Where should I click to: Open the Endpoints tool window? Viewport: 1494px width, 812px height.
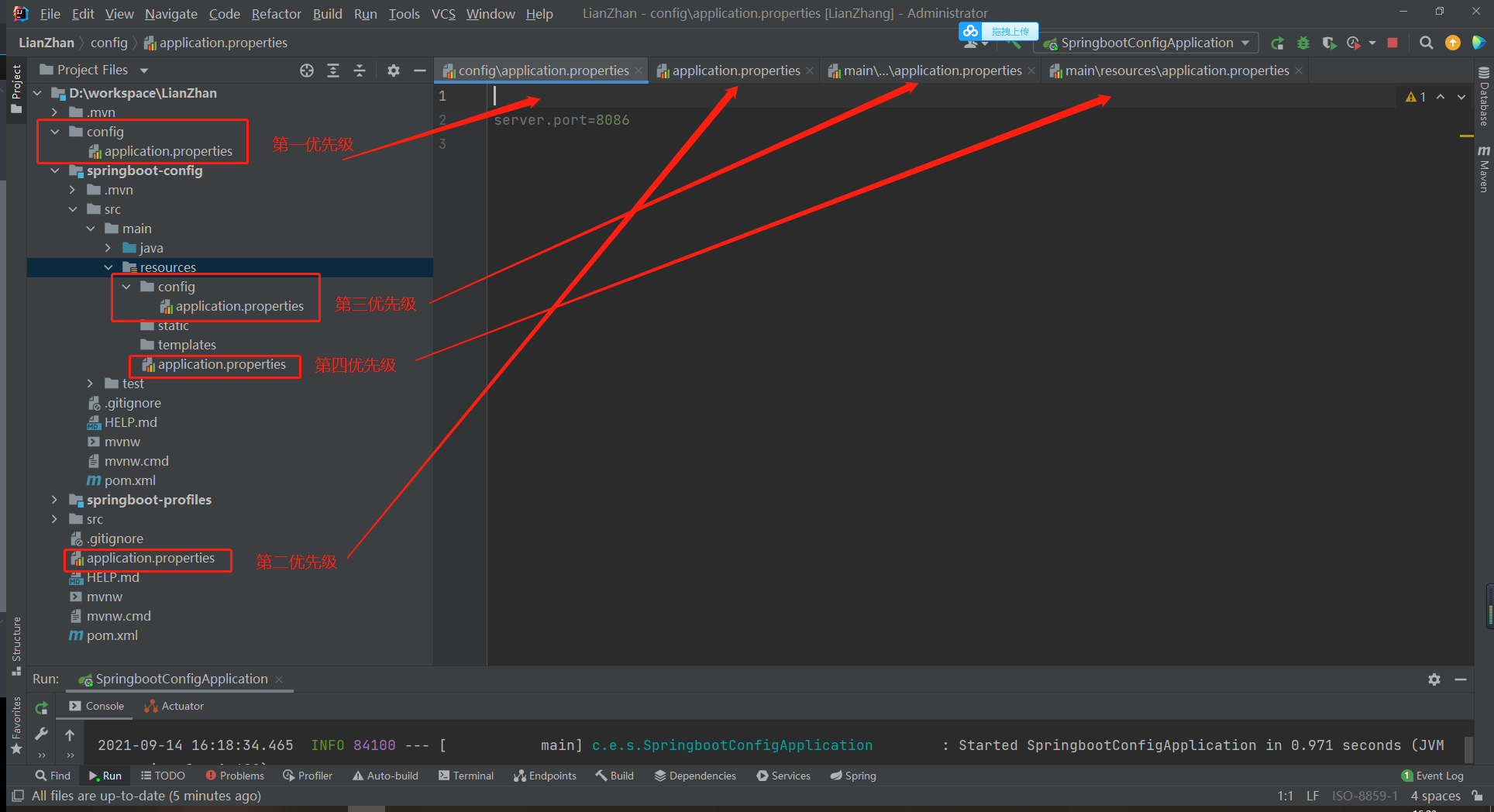(545, 776)
